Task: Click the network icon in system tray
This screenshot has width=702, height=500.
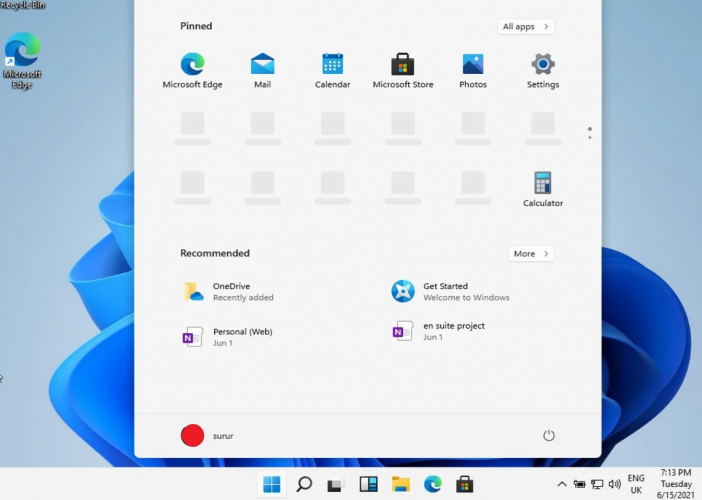Action: point(597,484)
